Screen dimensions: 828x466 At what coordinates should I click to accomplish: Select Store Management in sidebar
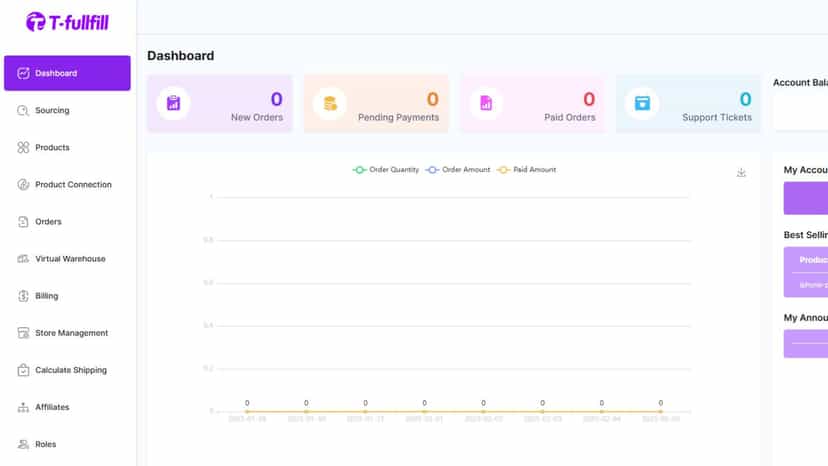tap(67, 333)
